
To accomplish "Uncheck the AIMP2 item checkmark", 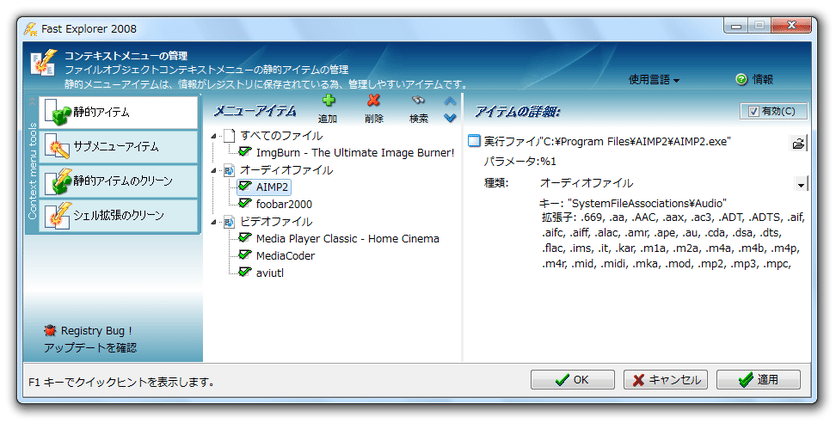I will (x=245, y=187).
